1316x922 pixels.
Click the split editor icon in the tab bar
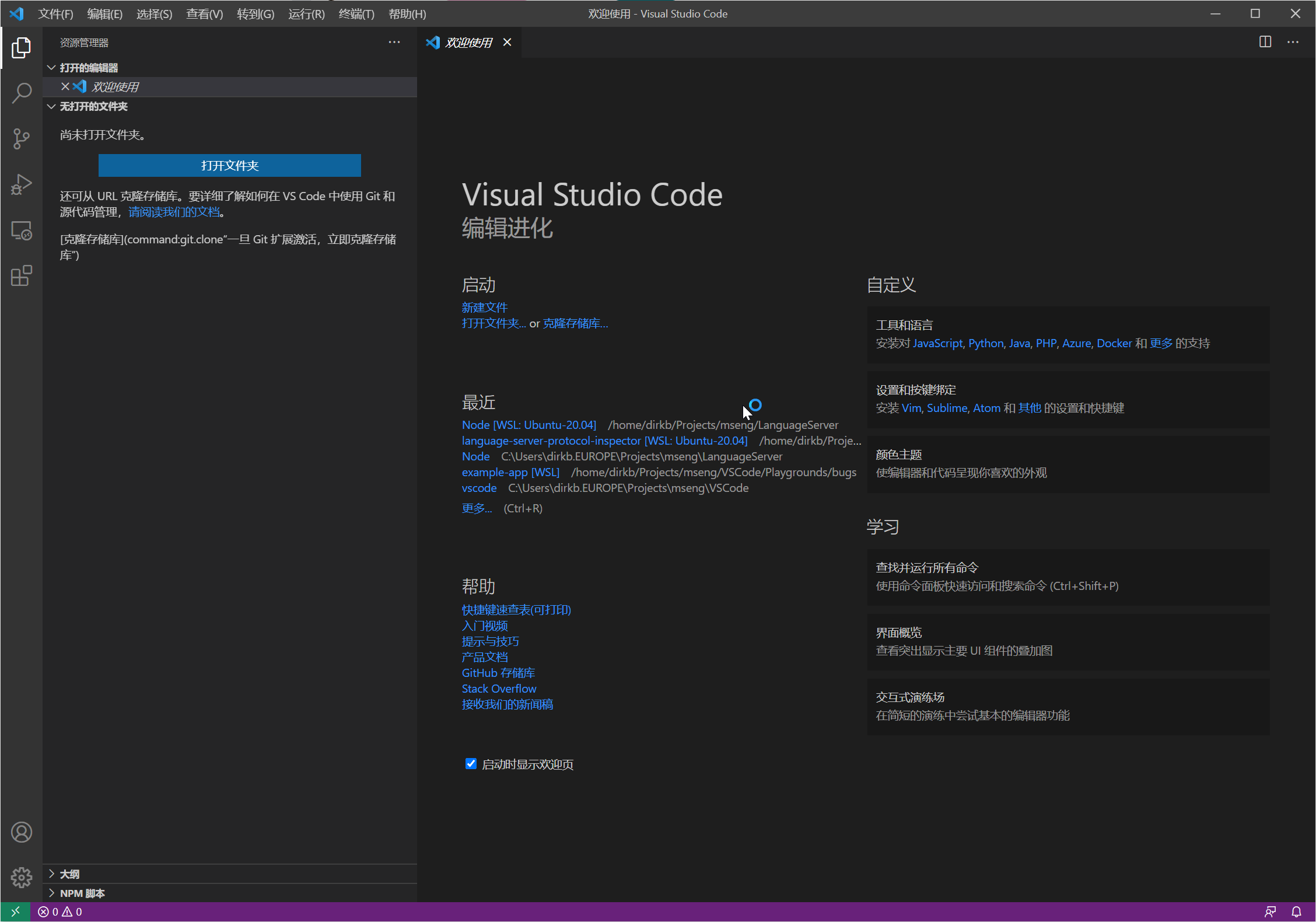pyautogui.click(x=1265, y=42)
